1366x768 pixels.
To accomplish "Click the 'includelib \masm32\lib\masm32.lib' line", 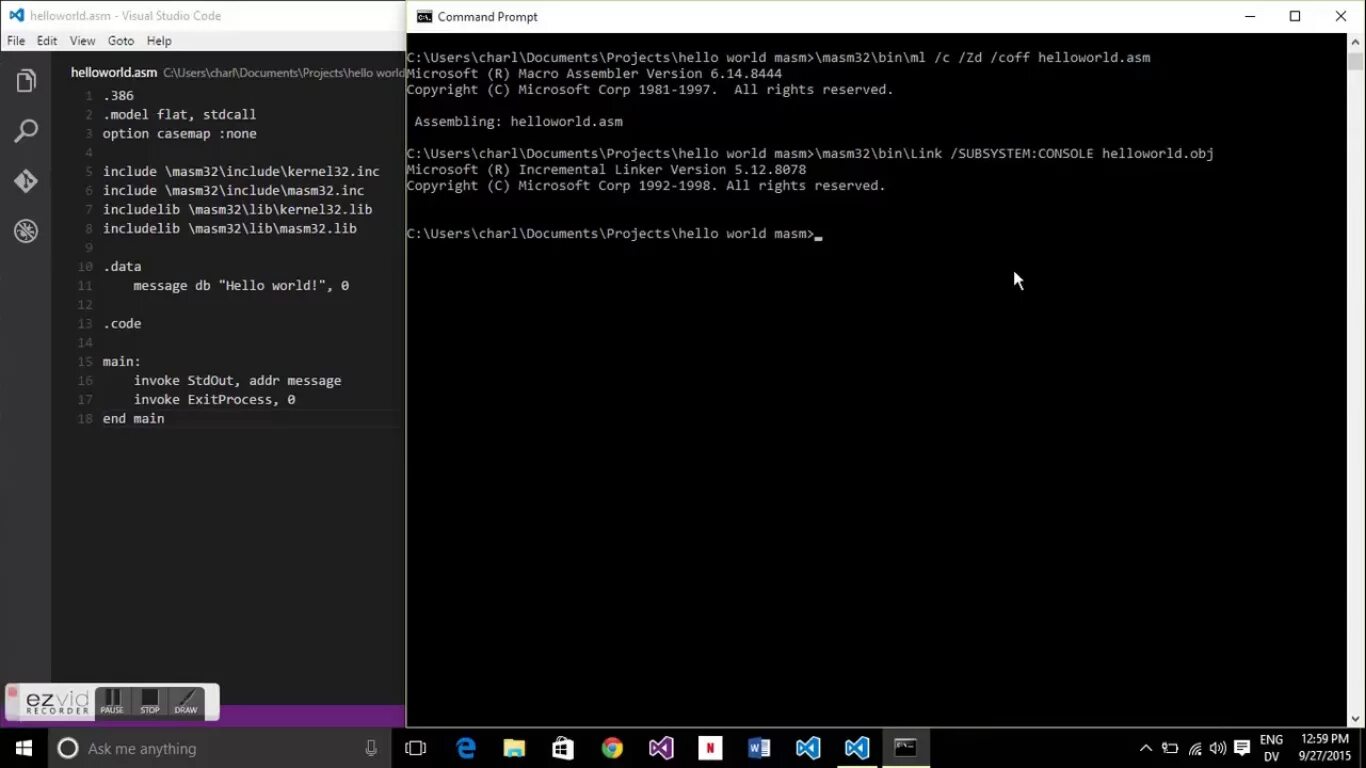I will (230, 229).
